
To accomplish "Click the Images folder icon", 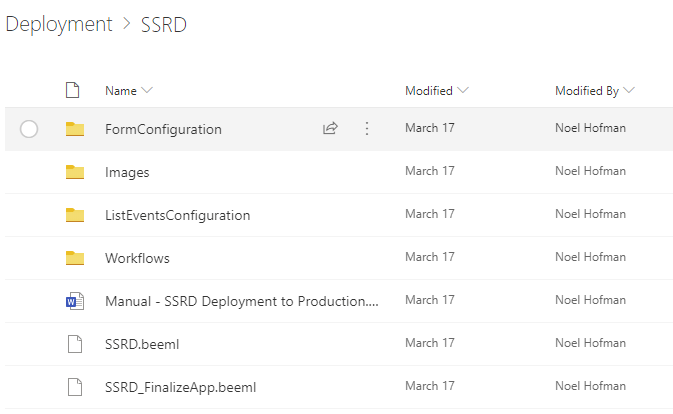I will point(75,172).
